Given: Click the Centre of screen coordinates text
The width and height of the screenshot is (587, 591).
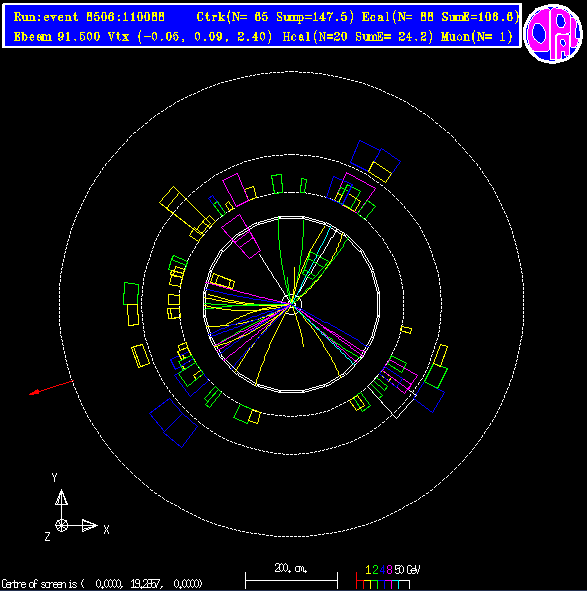Looking at the screenshot, I should [x=102, y=584].
